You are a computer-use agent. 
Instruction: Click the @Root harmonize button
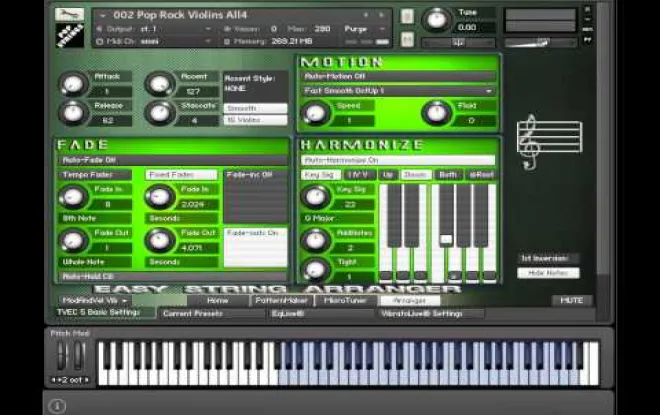point(481,175)
